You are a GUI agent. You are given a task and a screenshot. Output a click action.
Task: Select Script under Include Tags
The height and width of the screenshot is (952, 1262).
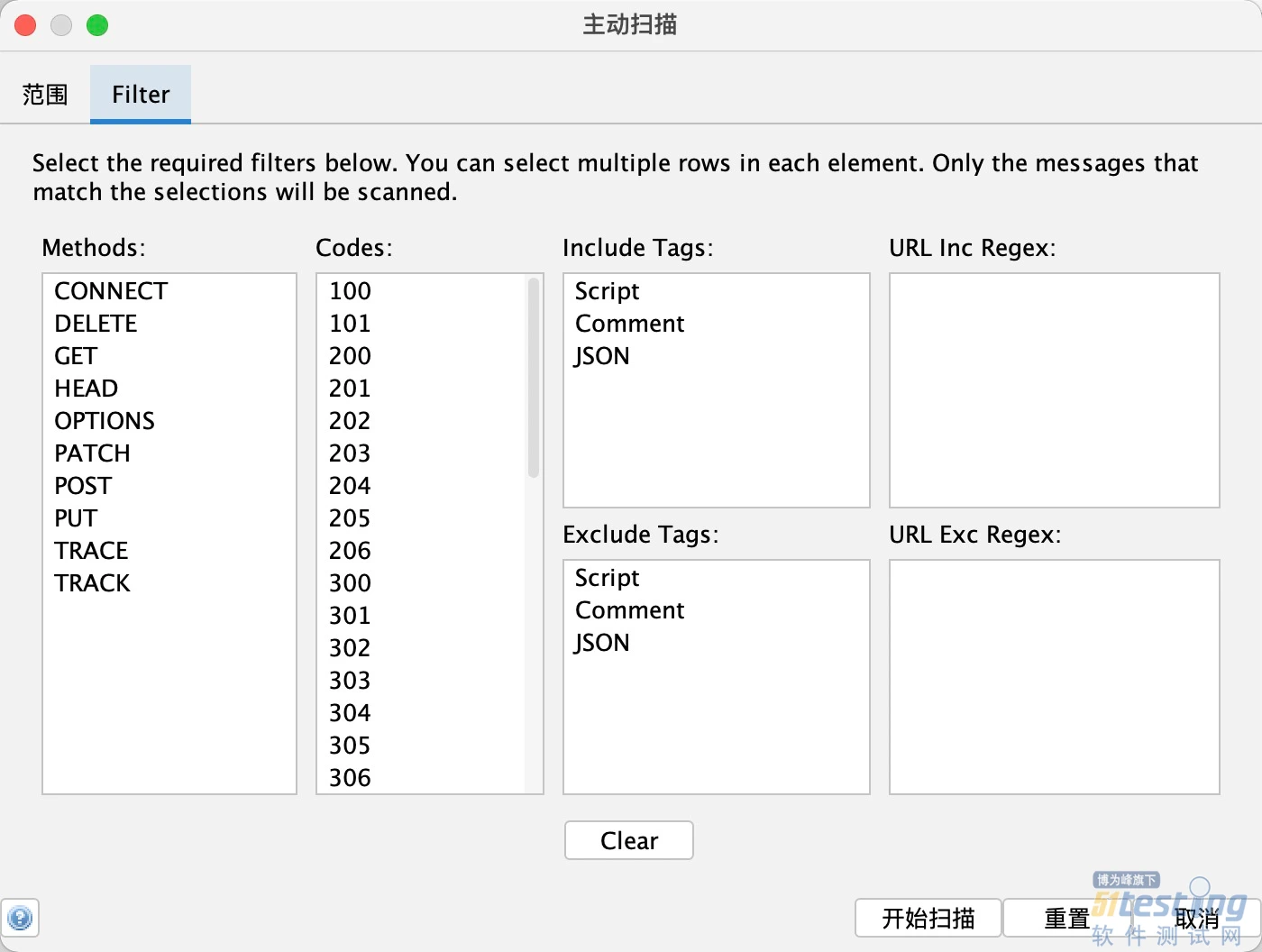pos(607,291)
